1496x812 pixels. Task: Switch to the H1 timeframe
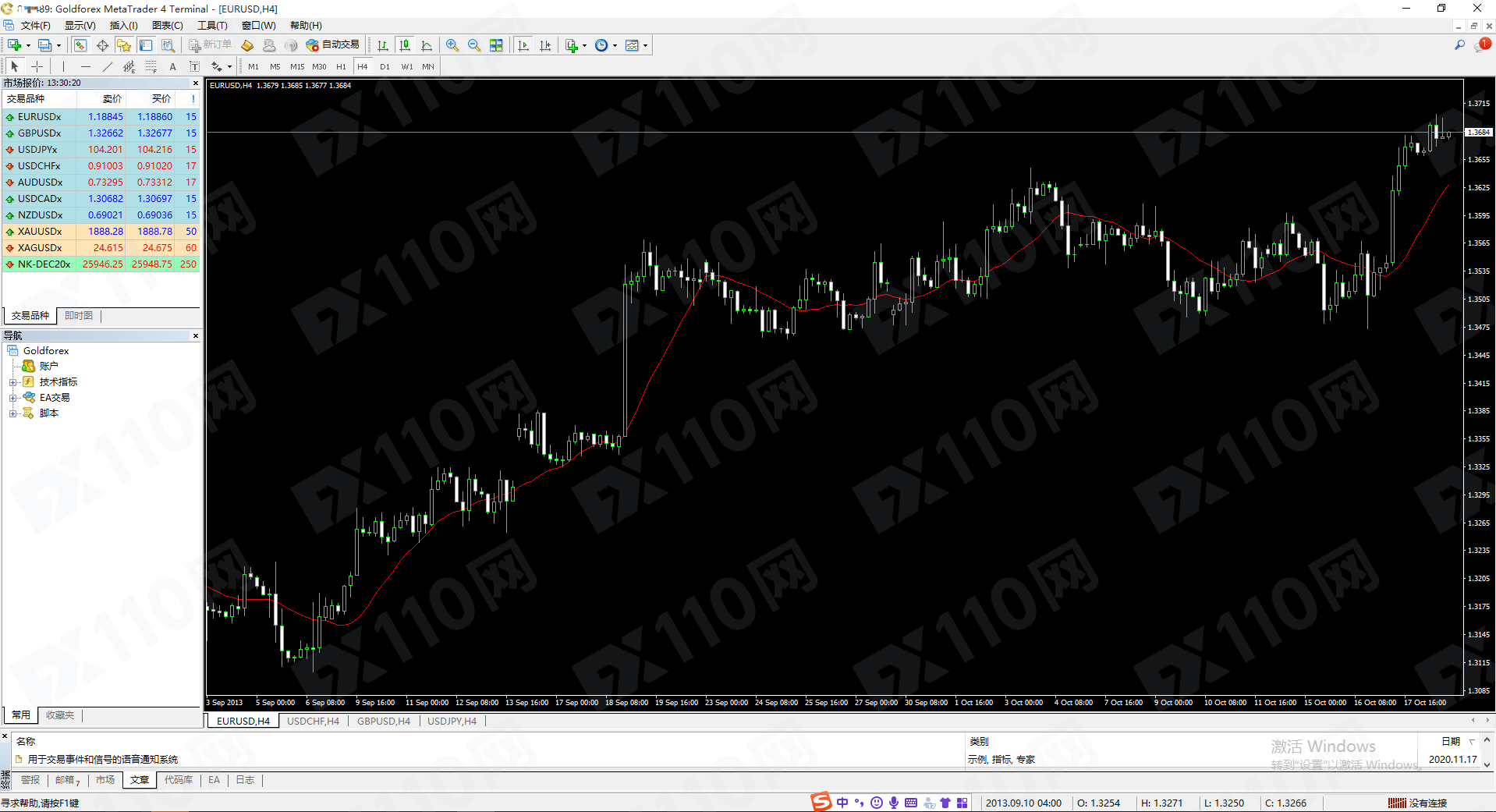tap(341, 66)
